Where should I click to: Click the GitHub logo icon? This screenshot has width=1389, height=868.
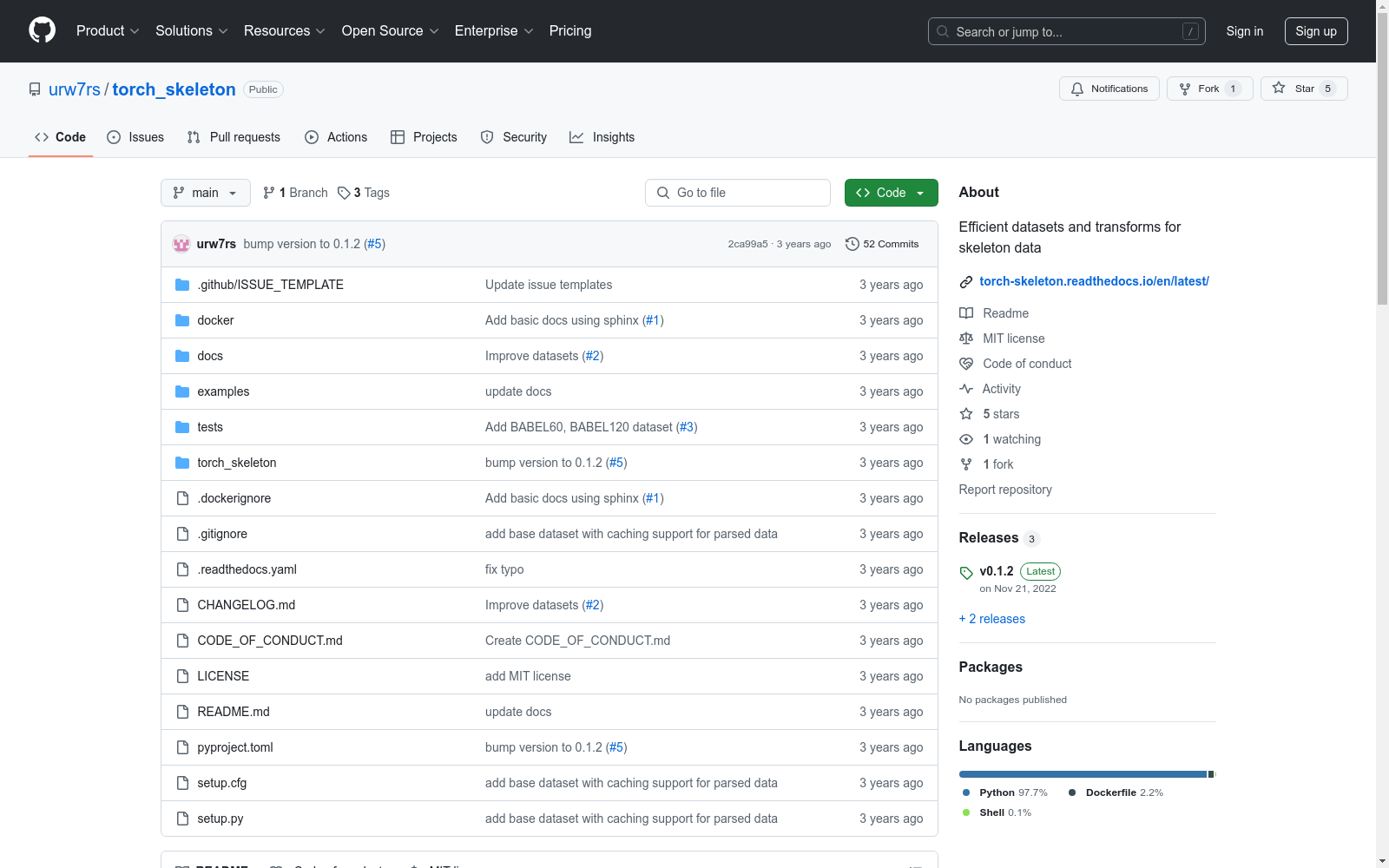tap(42, 30)
